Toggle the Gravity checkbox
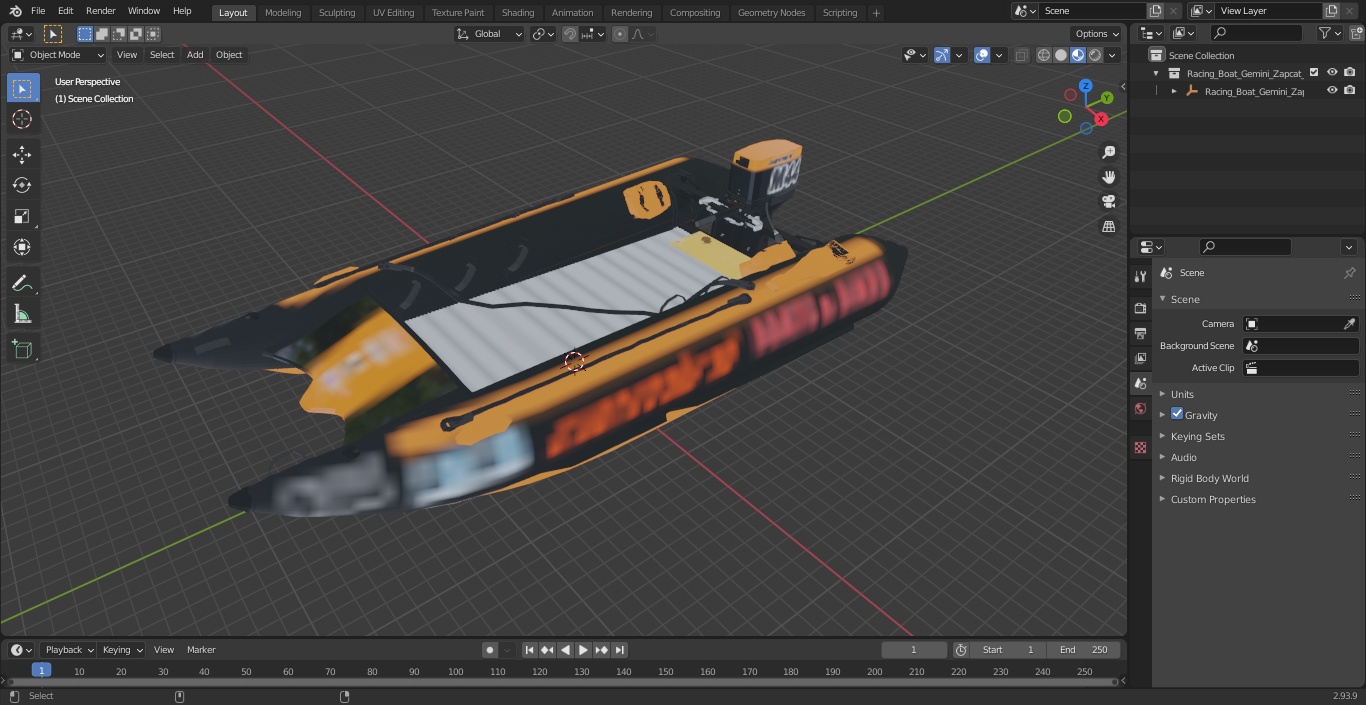The height and width of the screenshot is (705, 1366). tap(1177, 414)
